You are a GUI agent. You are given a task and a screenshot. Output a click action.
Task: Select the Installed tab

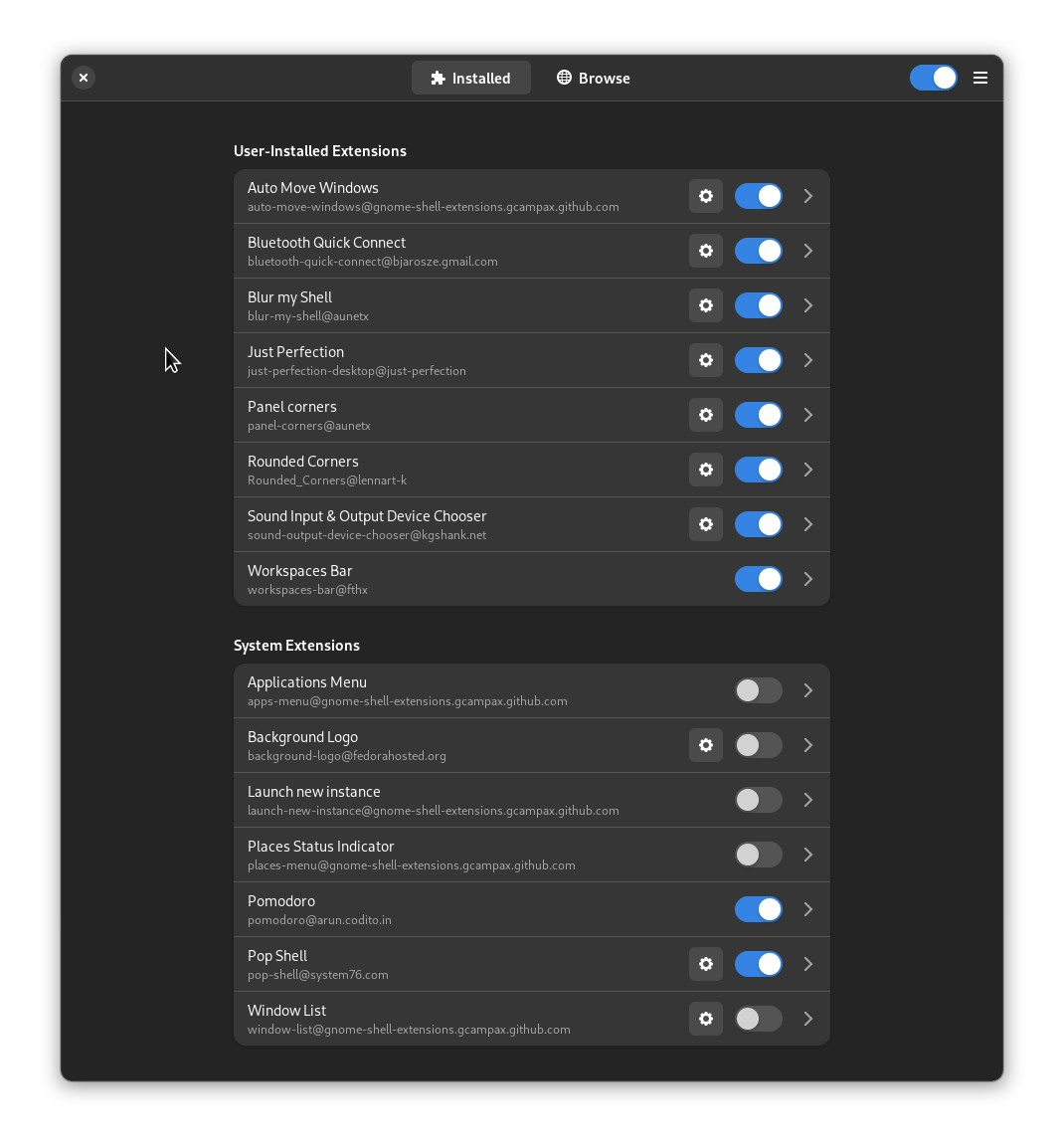(x=470, y=78)
